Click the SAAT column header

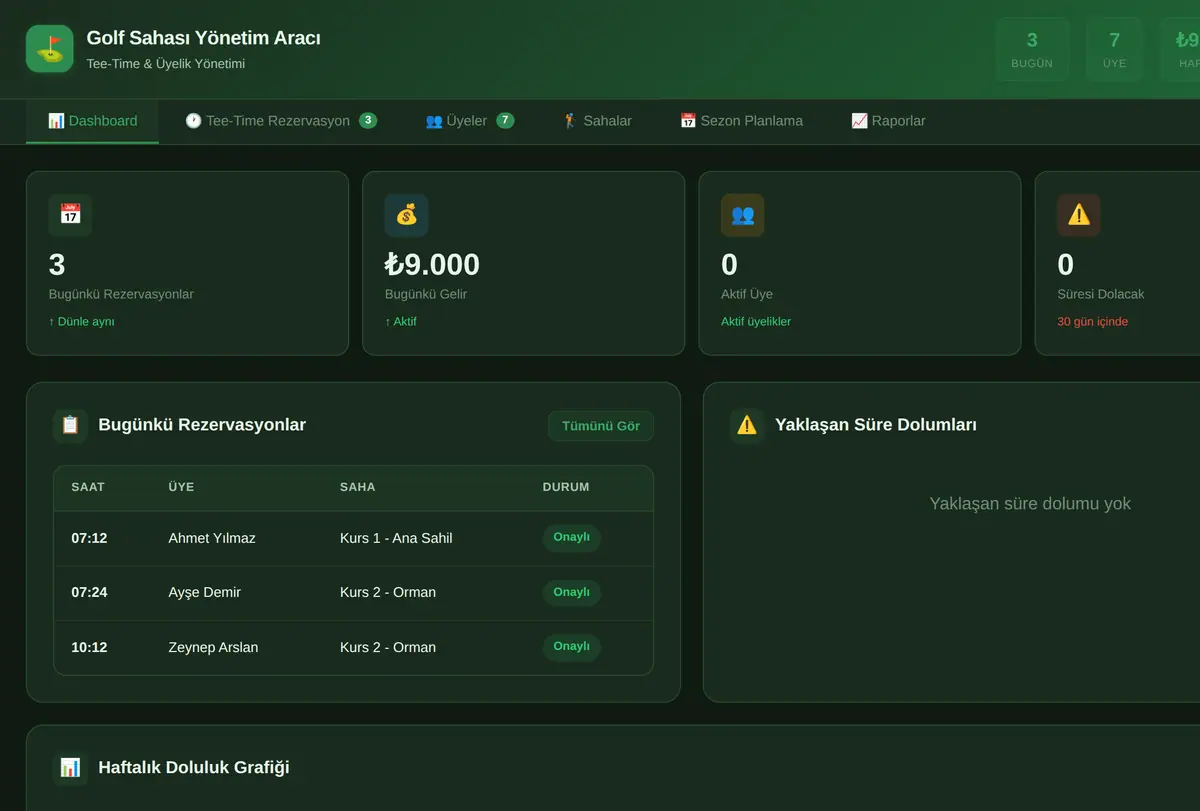[x=88, y=487]
